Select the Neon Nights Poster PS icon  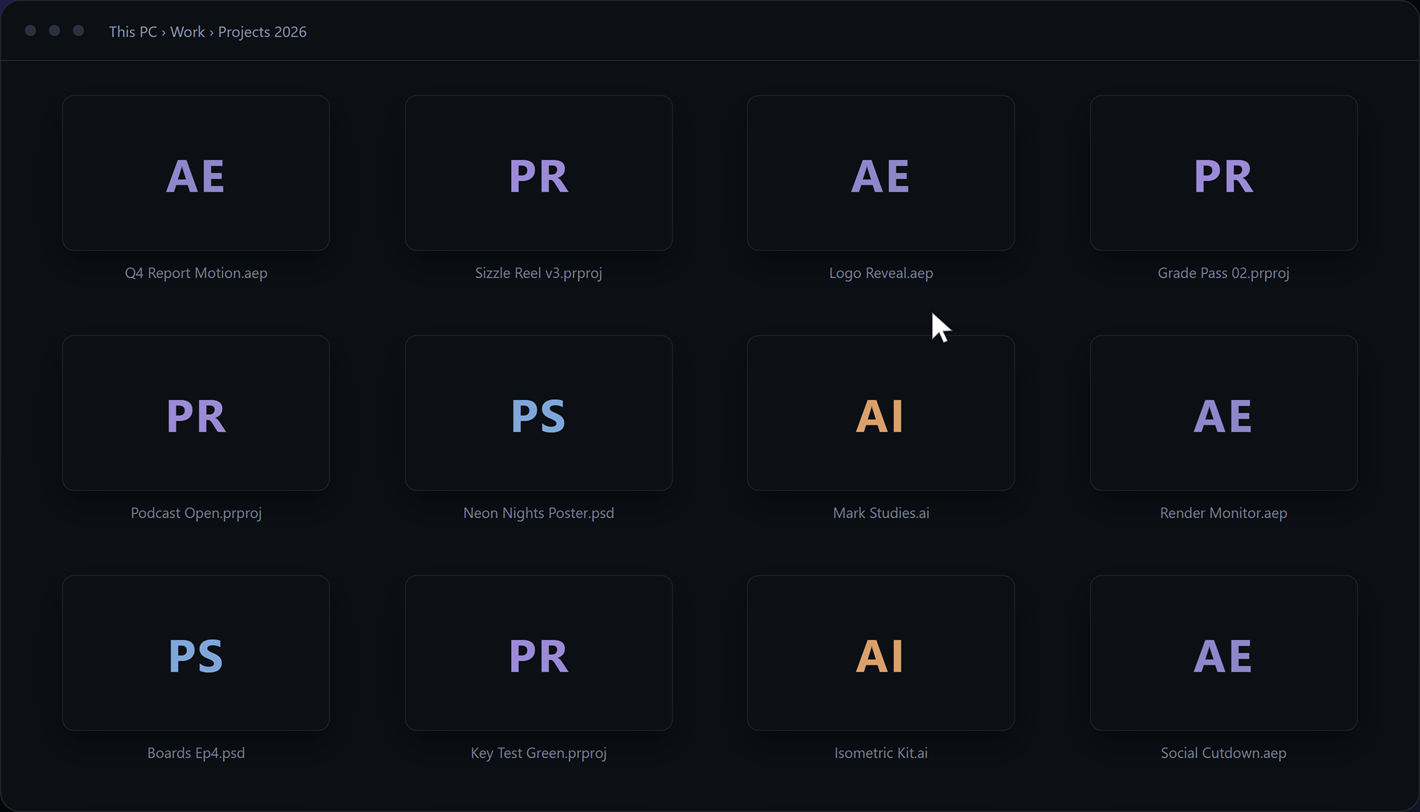(539, 413)
